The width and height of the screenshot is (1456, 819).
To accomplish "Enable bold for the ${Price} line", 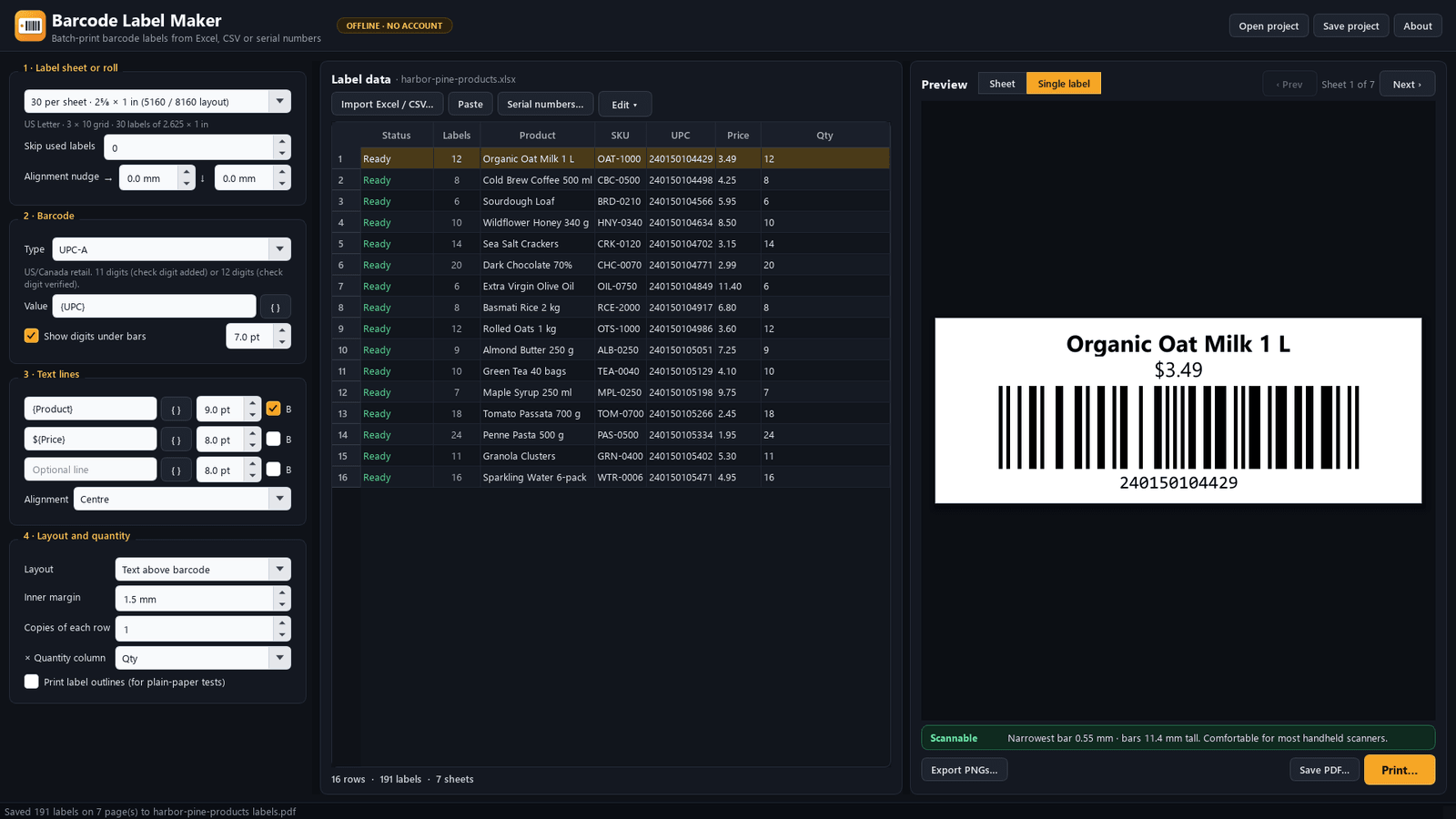I will pyautogui.click(x=273, y=439).
